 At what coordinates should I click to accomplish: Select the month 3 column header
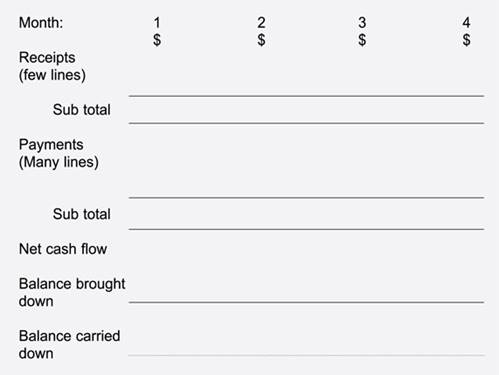click(362, 23)
